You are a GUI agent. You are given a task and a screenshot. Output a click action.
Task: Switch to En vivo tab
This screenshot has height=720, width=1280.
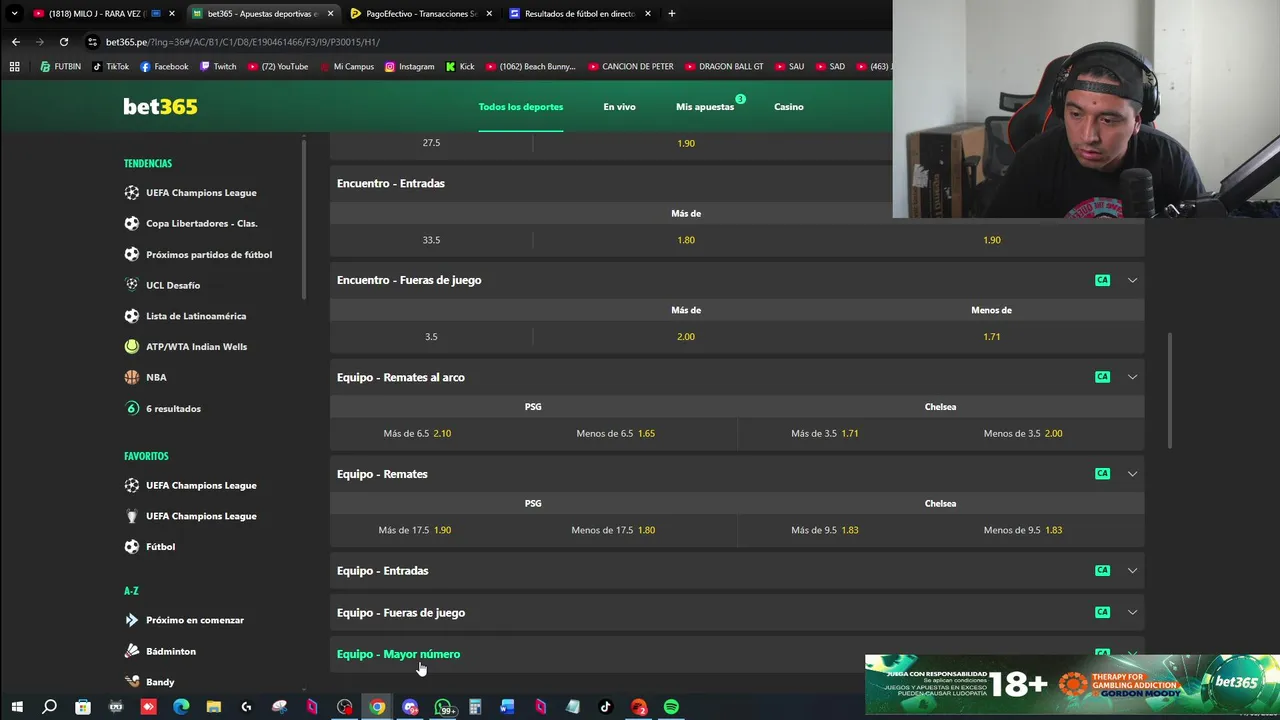tap(619, 107)
